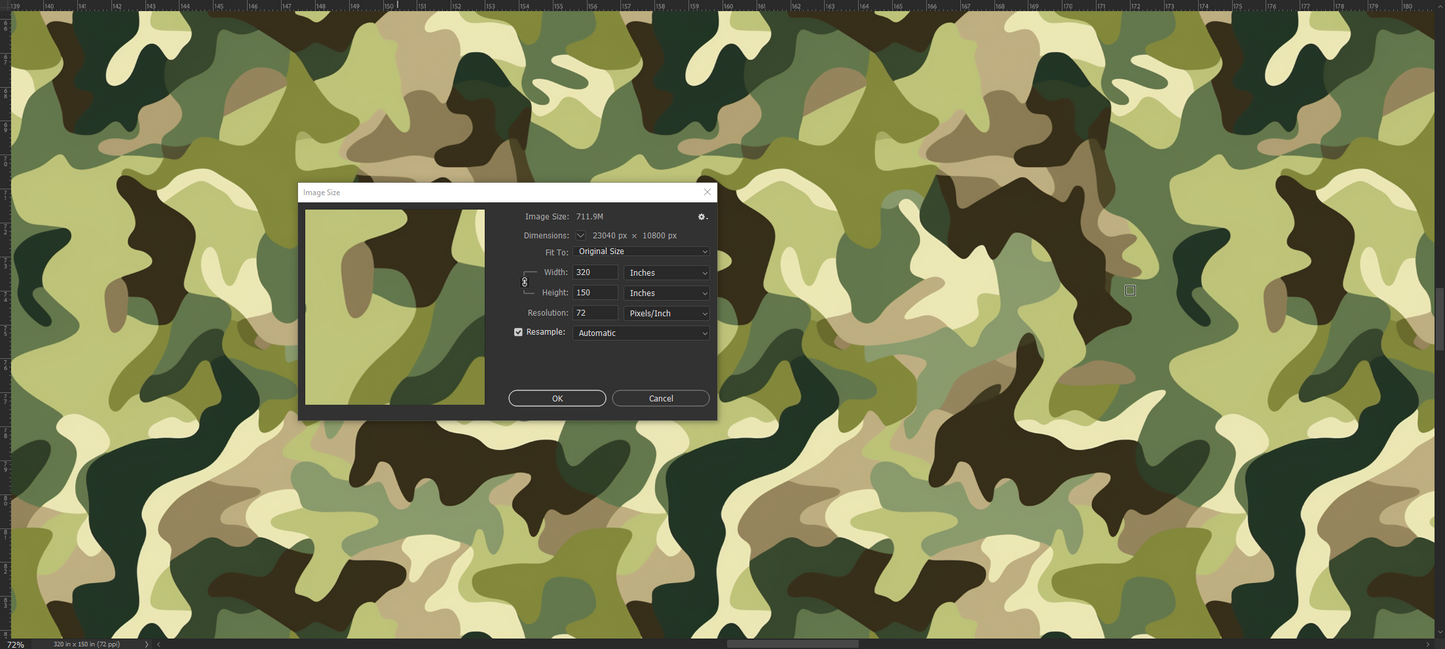Click the small square widget on the canvas
This screenshot has width=1445, height=649.
[1130, 290]
